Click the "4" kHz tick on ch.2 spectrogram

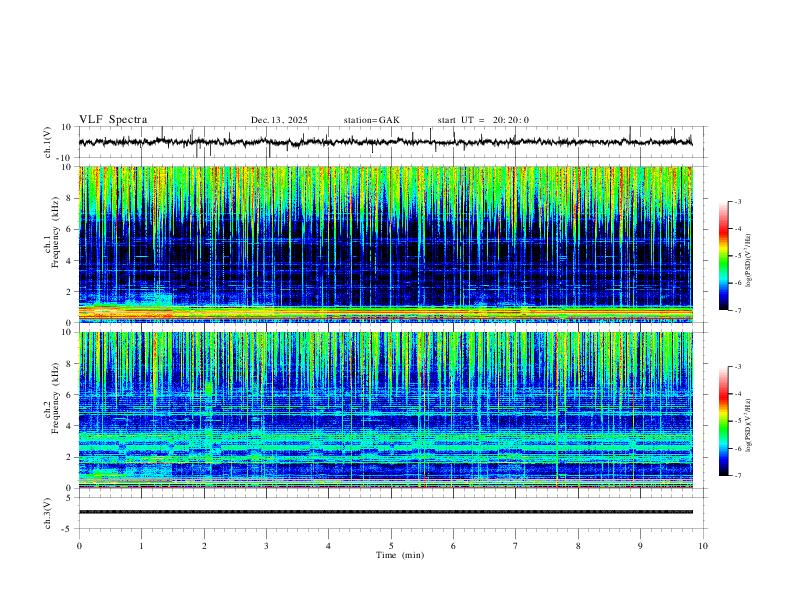click(x=69, y=426)
